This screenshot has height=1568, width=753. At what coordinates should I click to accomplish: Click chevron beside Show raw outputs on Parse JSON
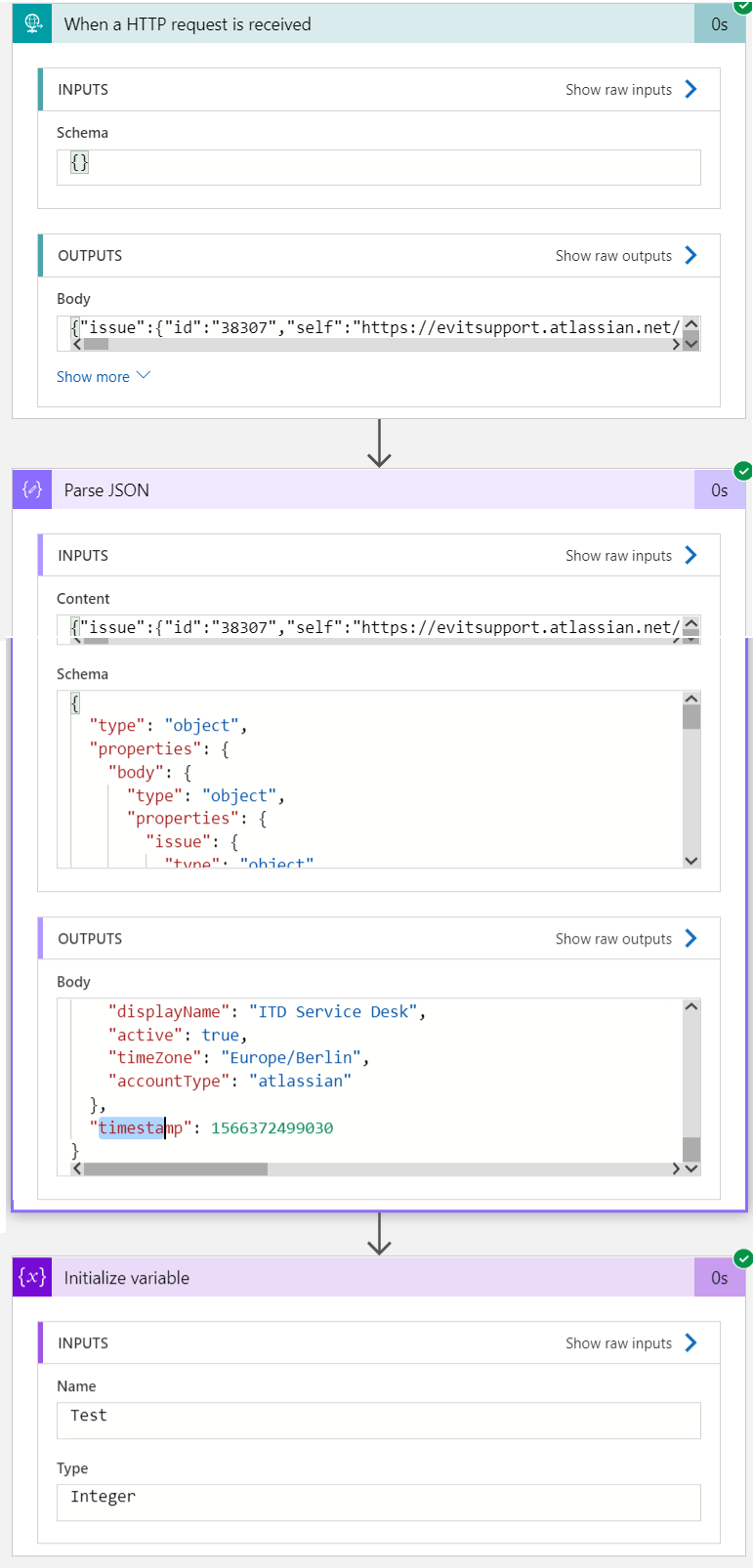pos(691,938)
